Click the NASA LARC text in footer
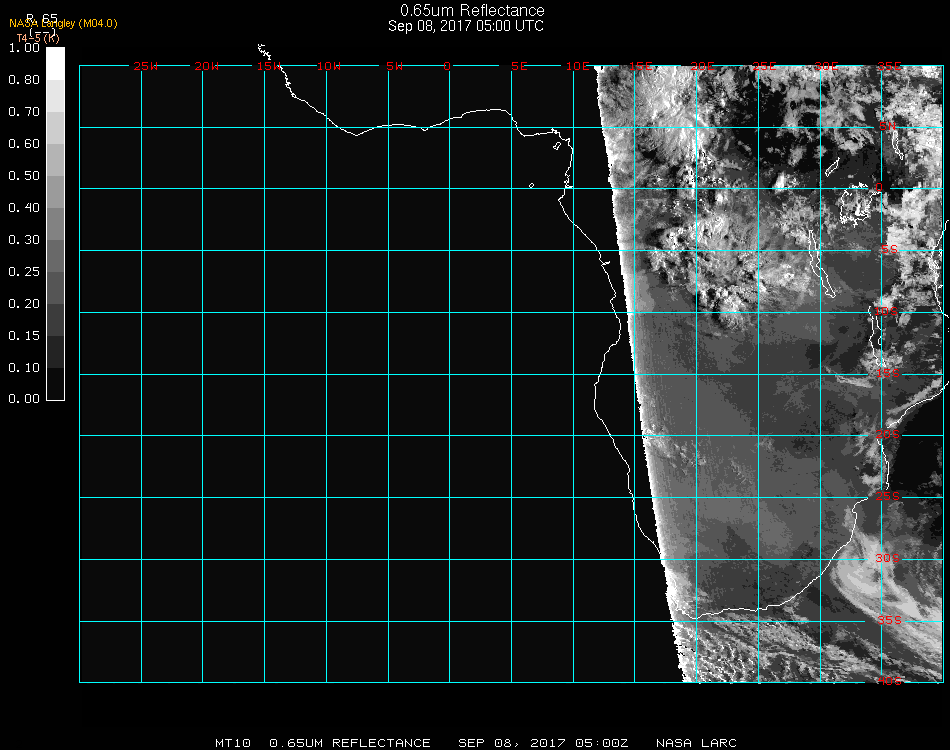 [x=696, y=743]
